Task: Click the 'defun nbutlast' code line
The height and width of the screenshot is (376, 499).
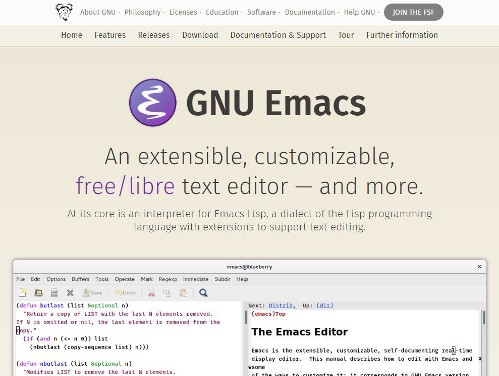Action: [x=74, y=363]
